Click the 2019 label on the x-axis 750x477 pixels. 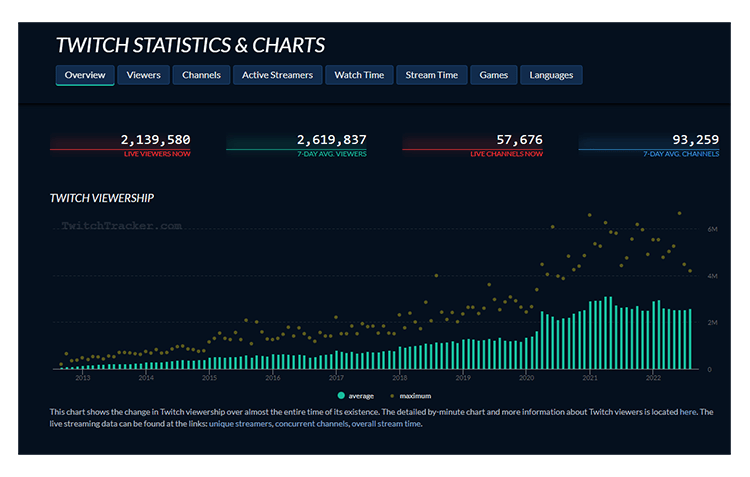pyautogui.click(x=463, y=378)
